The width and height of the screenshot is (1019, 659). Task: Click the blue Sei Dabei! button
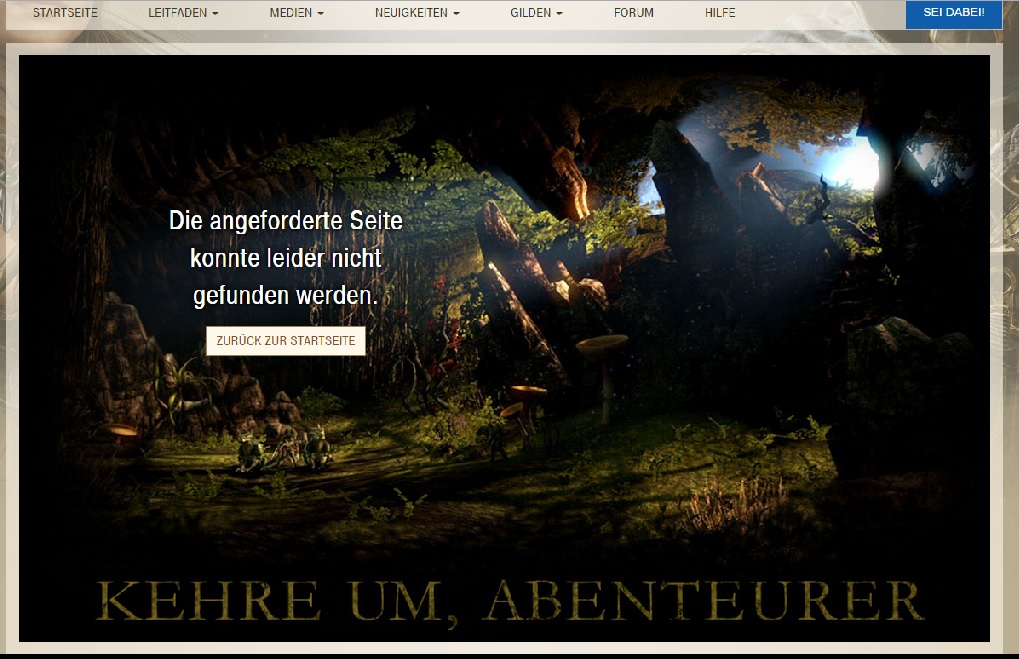click(x=953, y=14)
